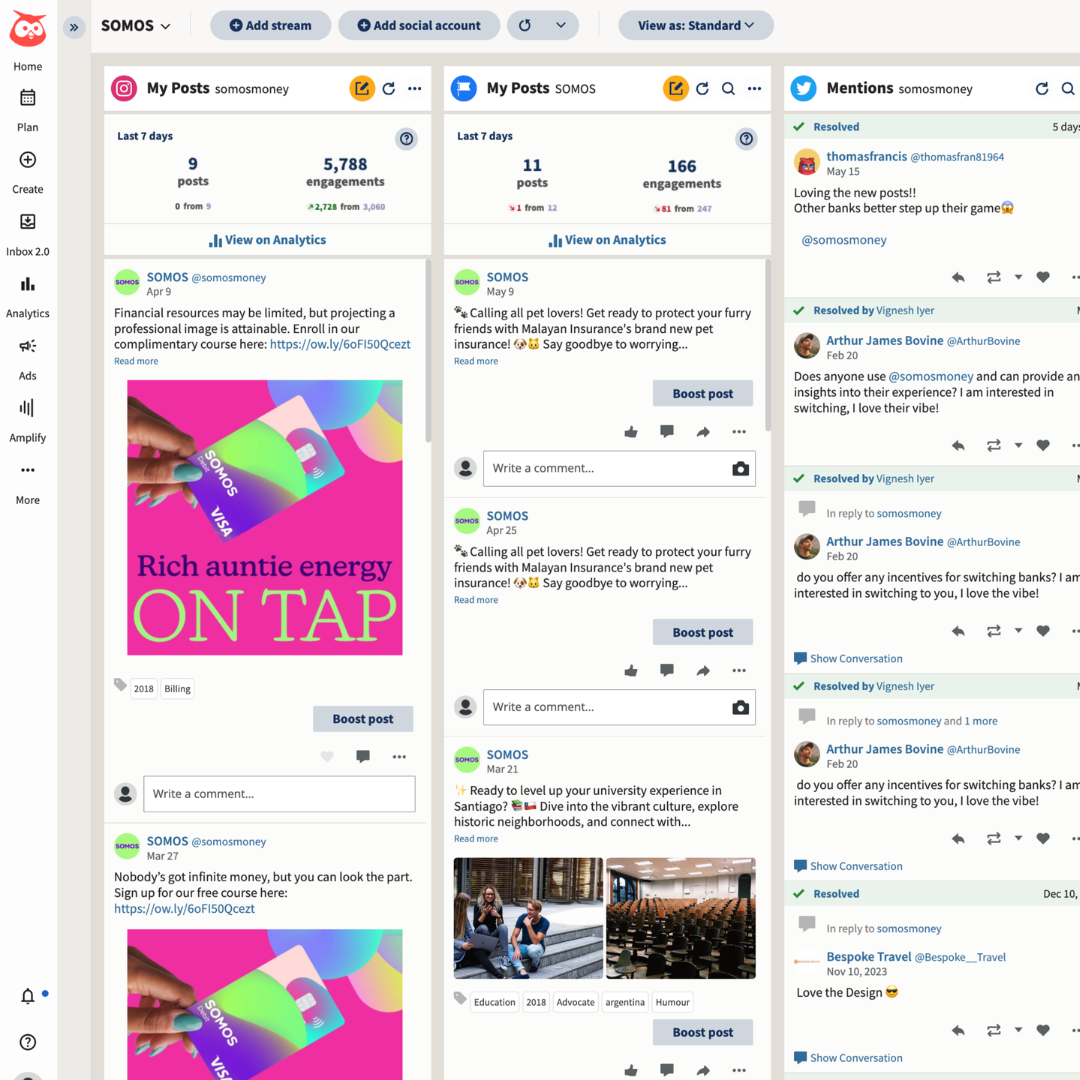Like the thomasfrancis mention tweet
Screen dimensions: 1080x1080
pos(1043,277)
